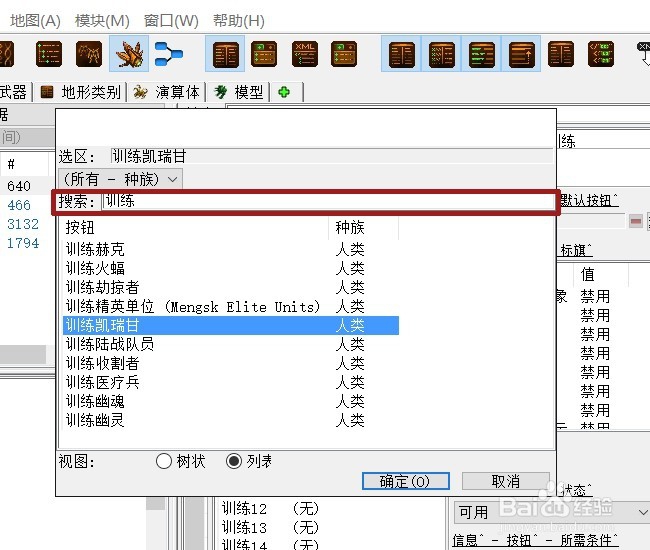The image size is (650, 550).
Task: Open the 窗口(W) menu
Action: 171,20
